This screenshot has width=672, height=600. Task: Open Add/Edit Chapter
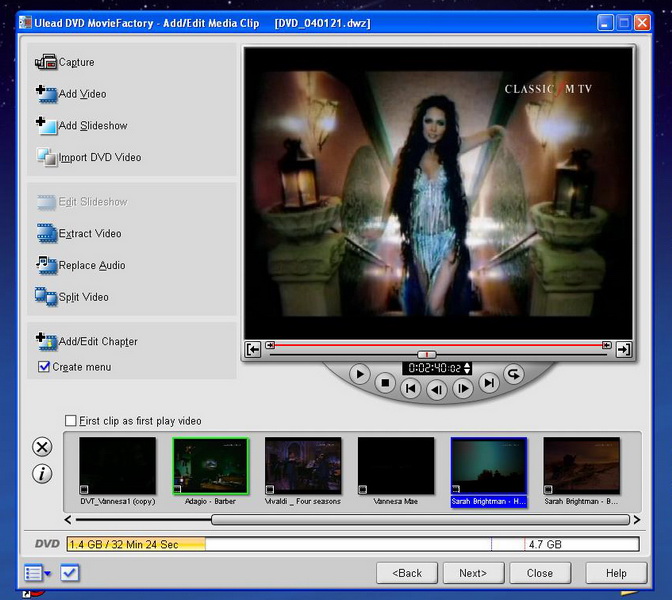pyautogui.click(x=87, y=342)
